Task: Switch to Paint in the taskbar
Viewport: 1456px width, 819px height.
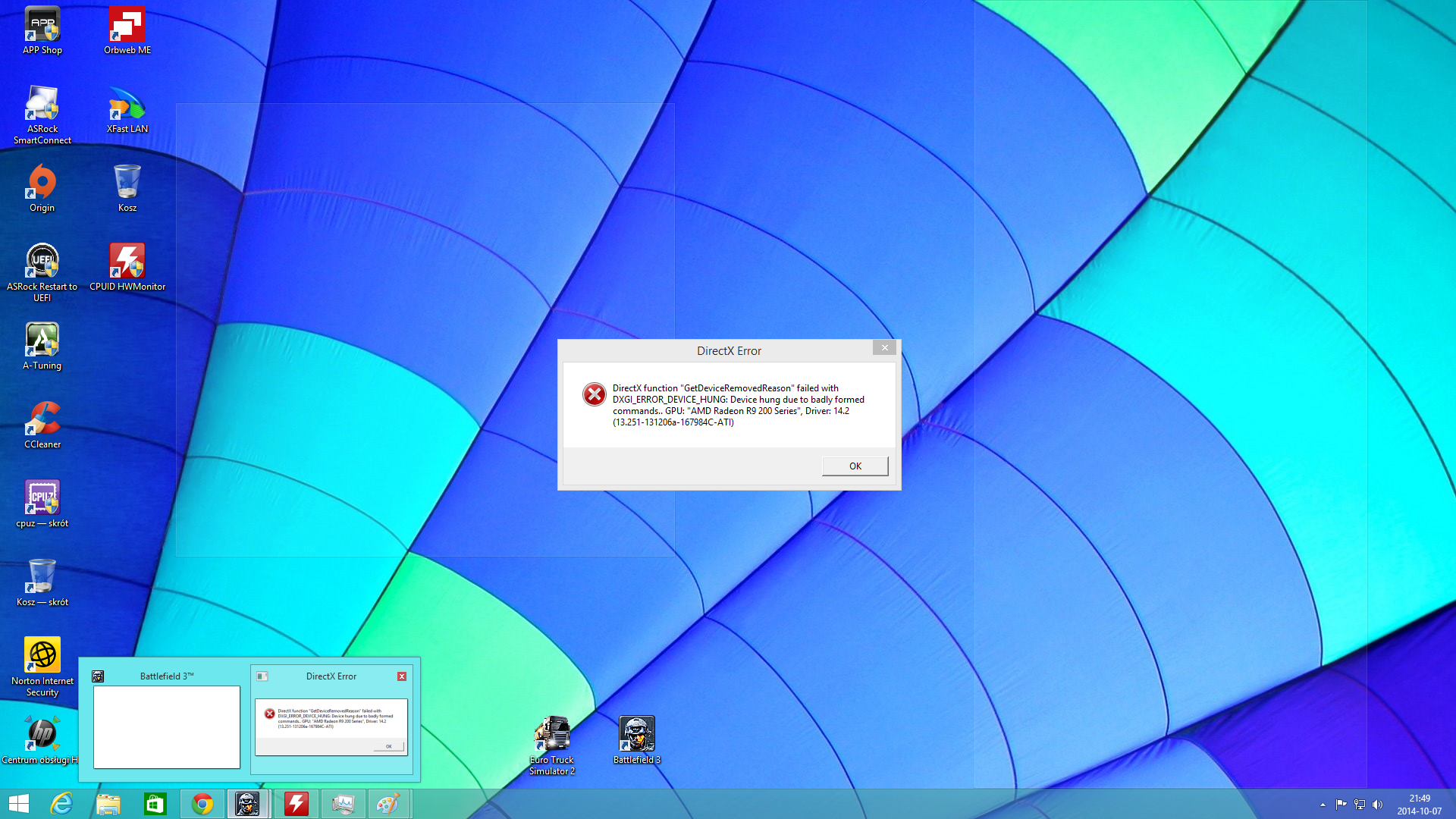Action: (389, 804)
